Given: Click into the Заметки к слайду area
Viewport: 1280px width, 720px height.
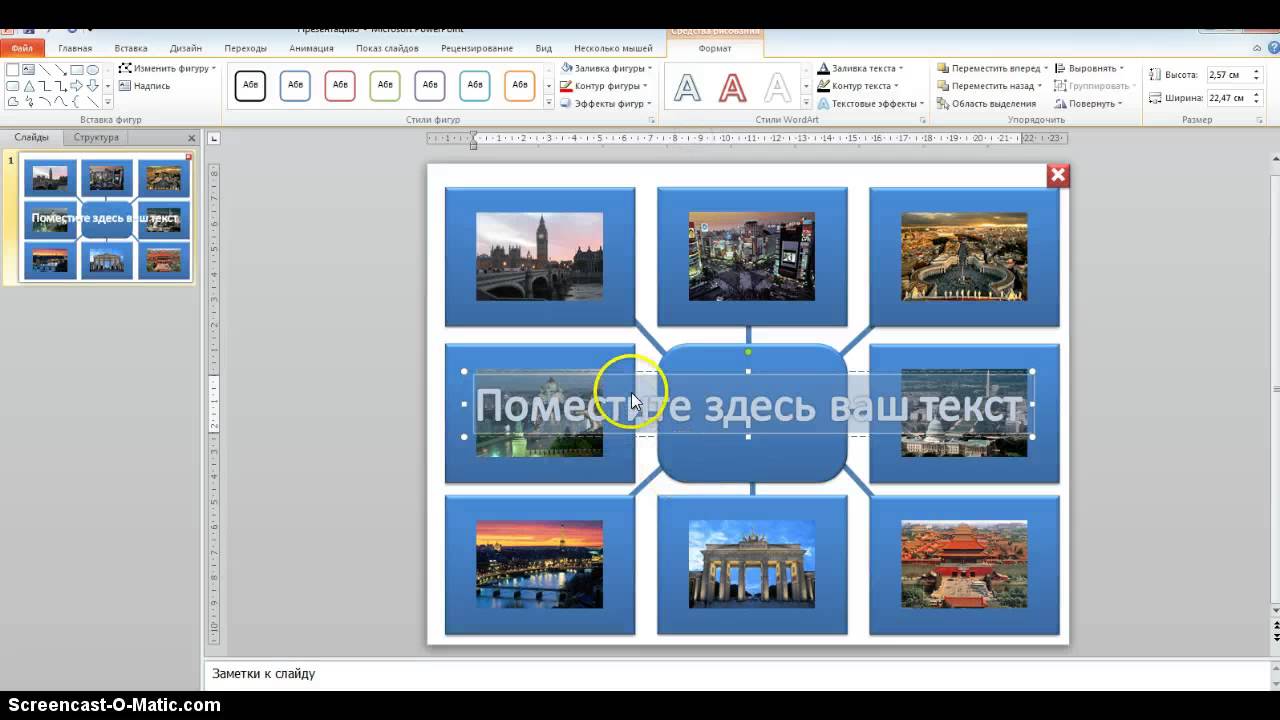Looking at the screenshot, I should coord(400,674).
